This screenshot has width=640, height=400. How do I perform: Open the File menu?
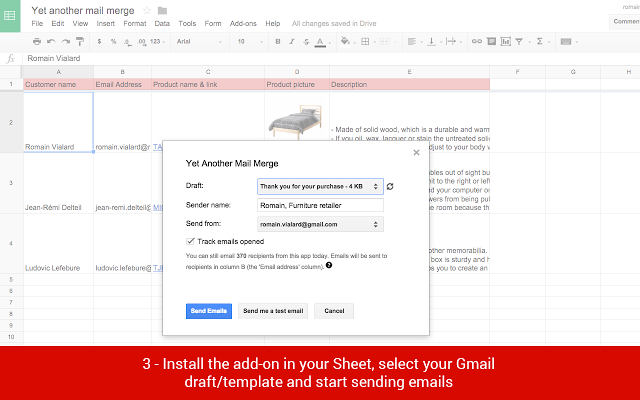[37, 24]
